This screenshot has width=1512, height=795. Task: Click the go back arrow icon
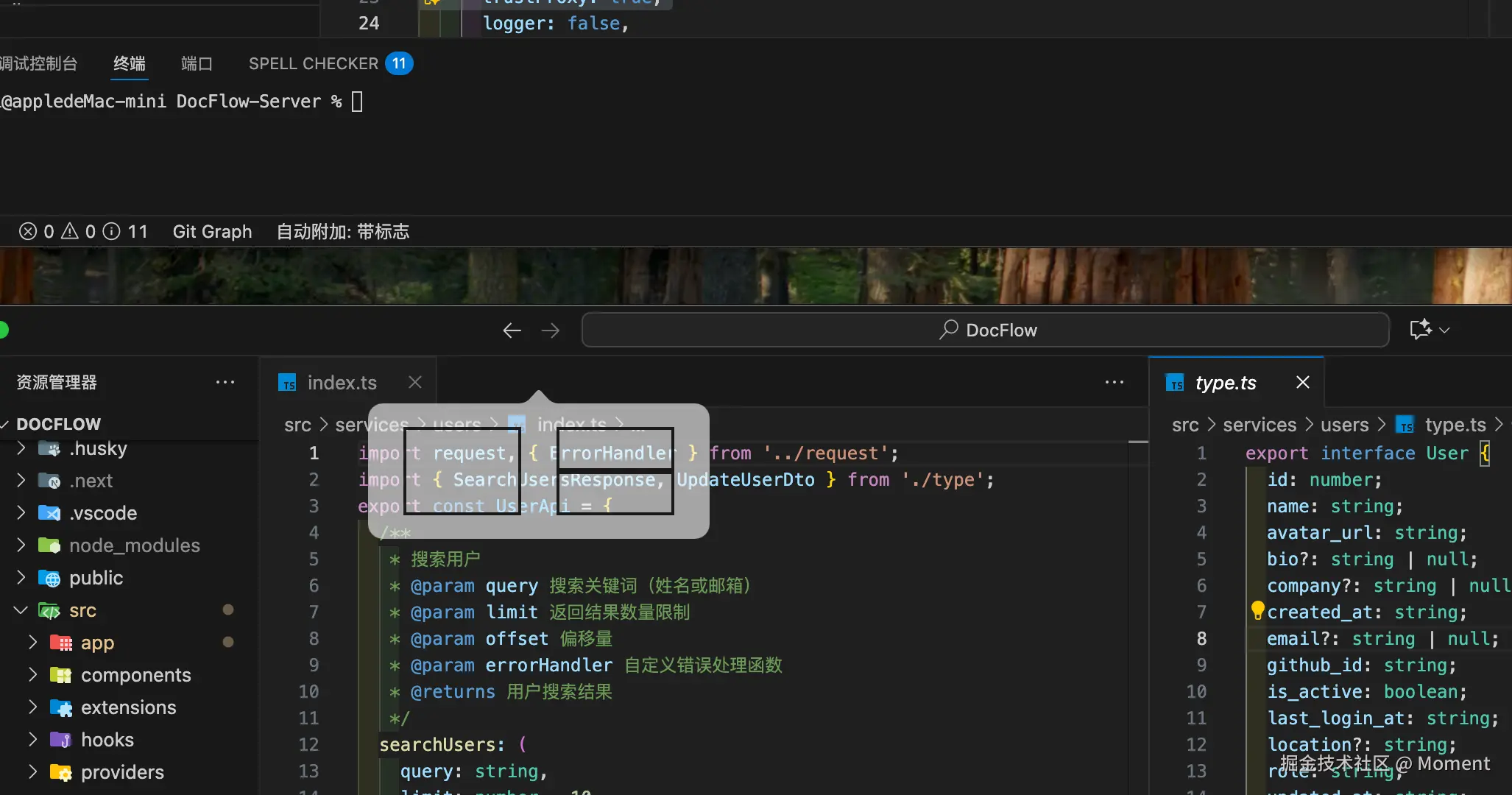[x=512, y=331]
